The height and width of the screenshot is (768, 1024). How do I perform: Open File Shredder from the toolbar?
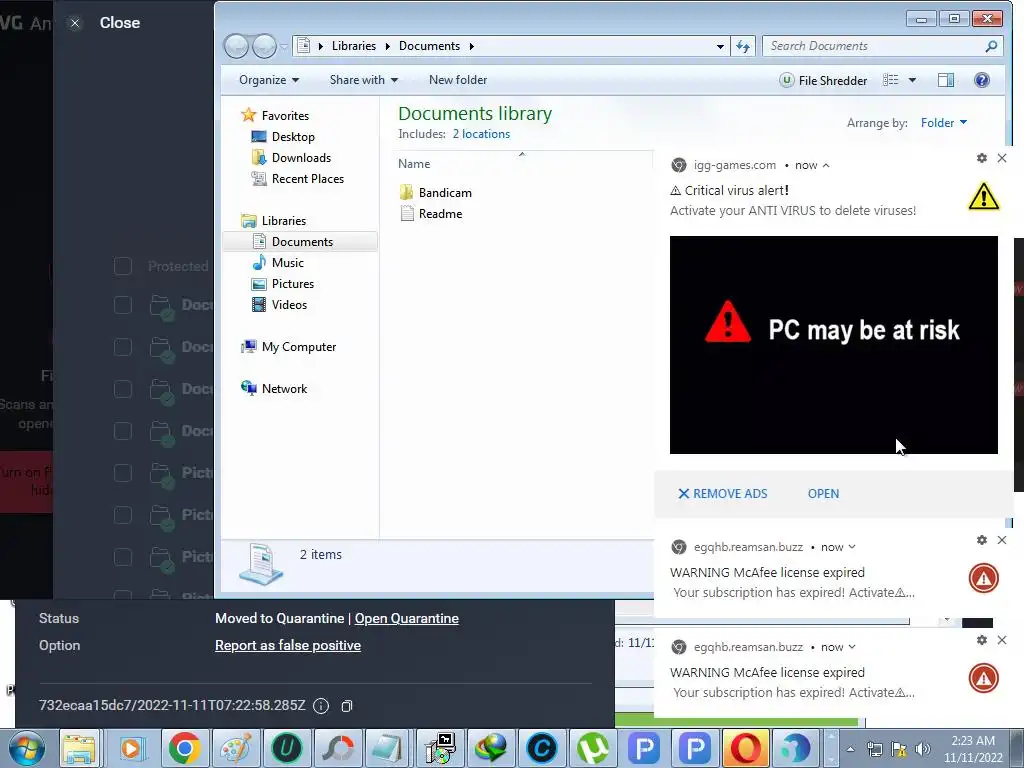(824, 80)
